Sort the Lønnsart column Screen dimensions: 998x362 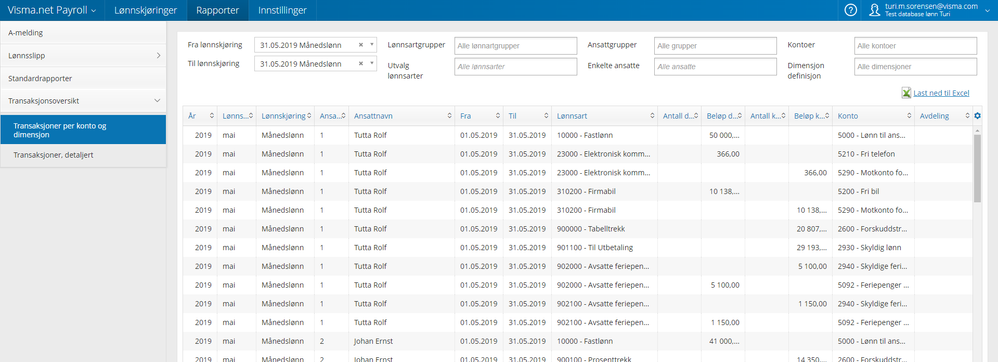pyautogui.click(x=652, y=116)
